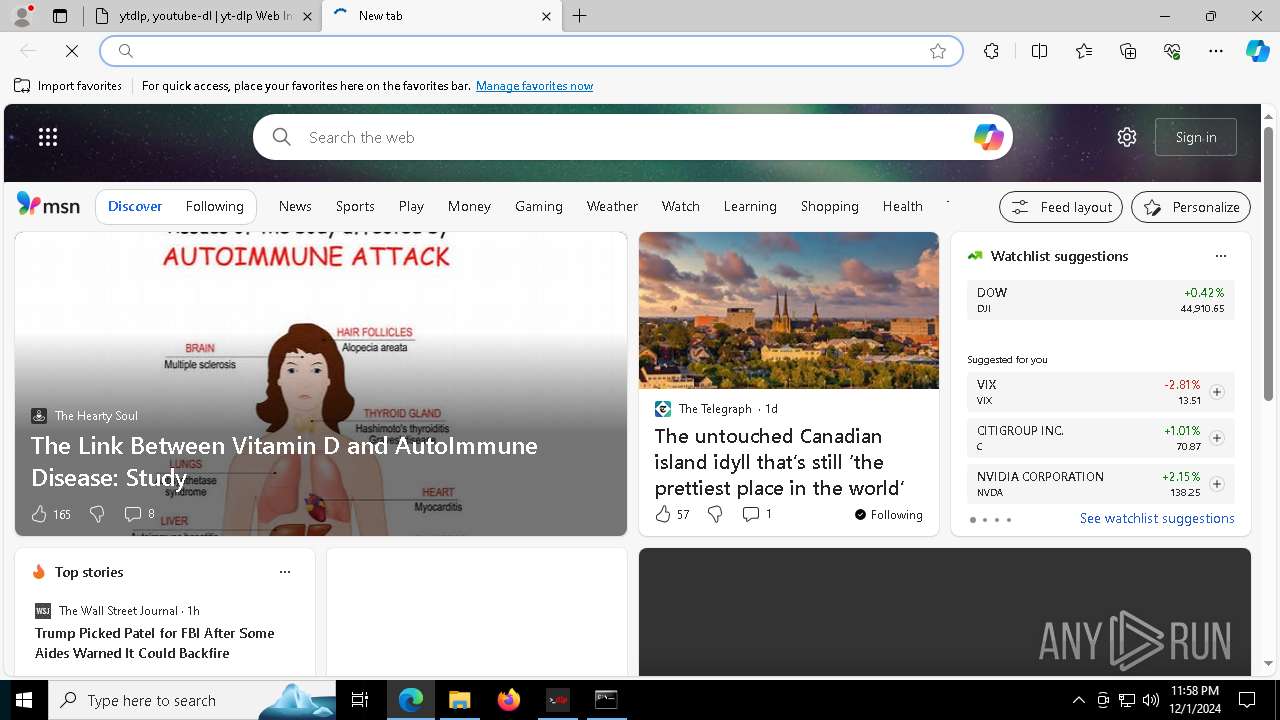
Task: Open the Extensions puzzle icon
Action: pyautogui.click(x=991, y=51)
